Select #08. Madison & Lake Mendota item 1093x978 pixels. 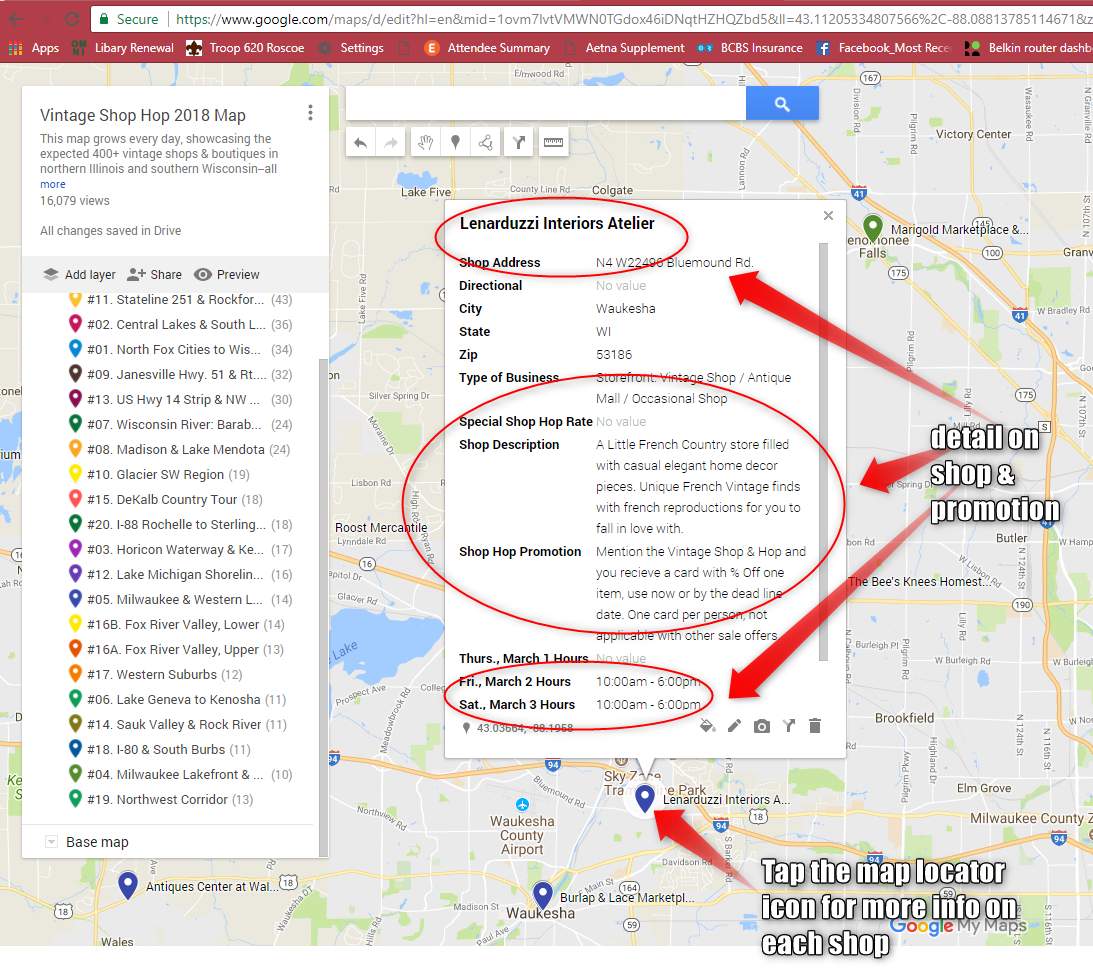tap(180, 450)
